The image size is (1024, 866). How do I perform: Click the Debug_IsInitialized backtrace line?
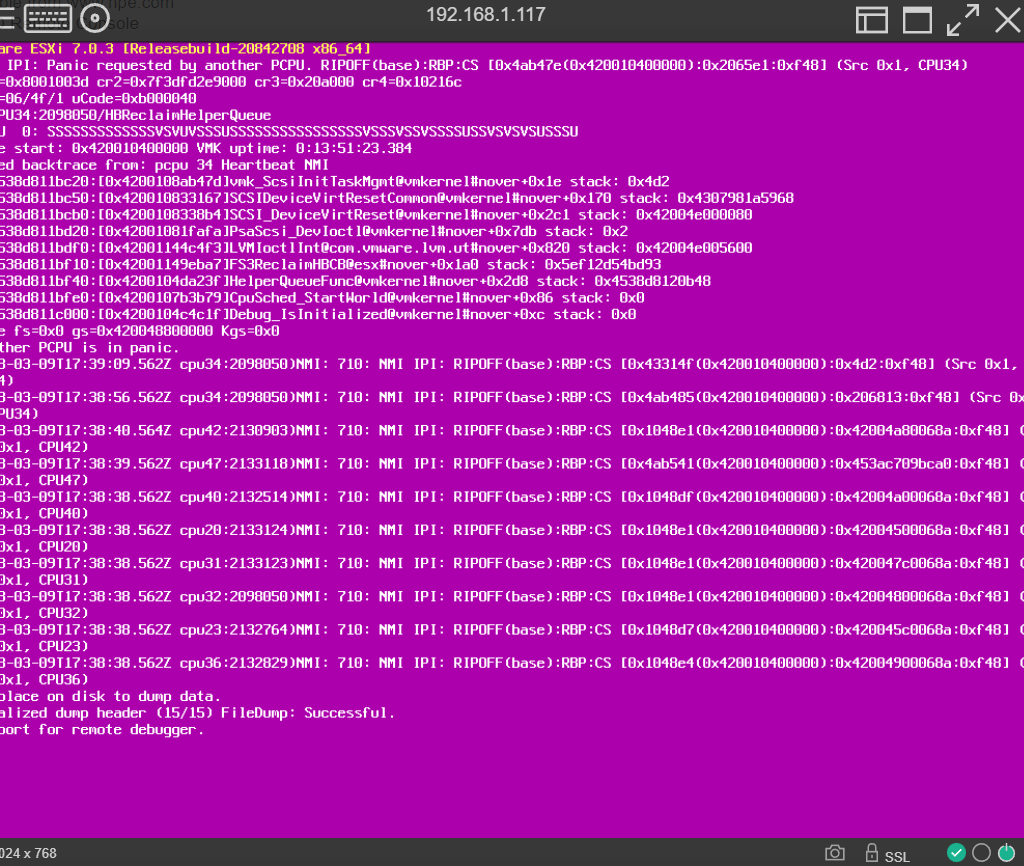point(318,314)
